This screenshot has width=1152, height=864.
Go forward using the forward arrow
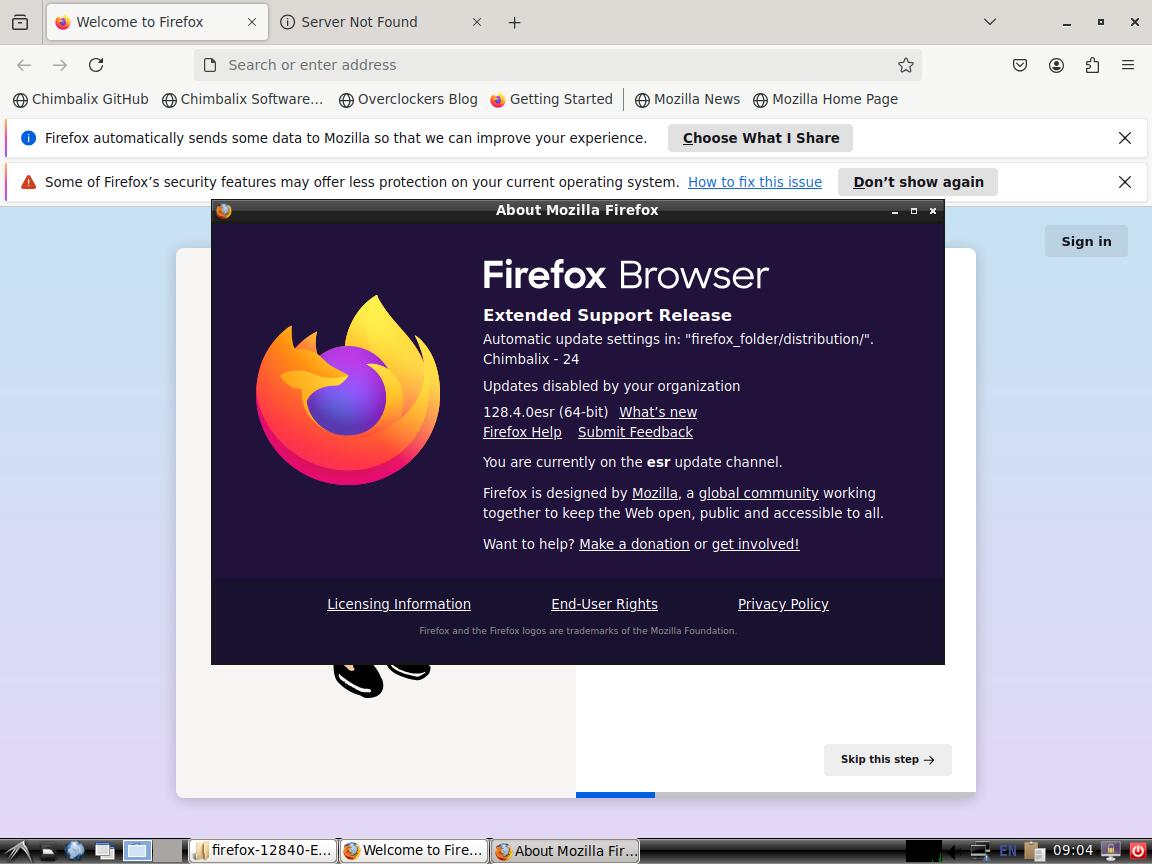tap(60, 65)
